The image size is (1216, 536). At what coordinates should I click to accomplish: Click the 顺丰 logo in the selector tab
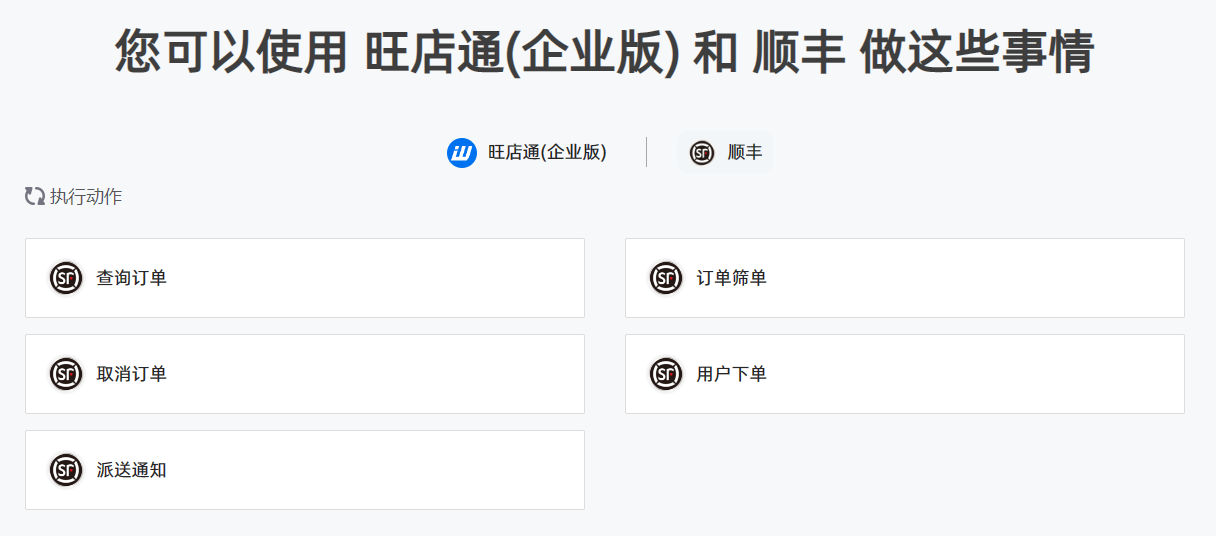[702, 153]
